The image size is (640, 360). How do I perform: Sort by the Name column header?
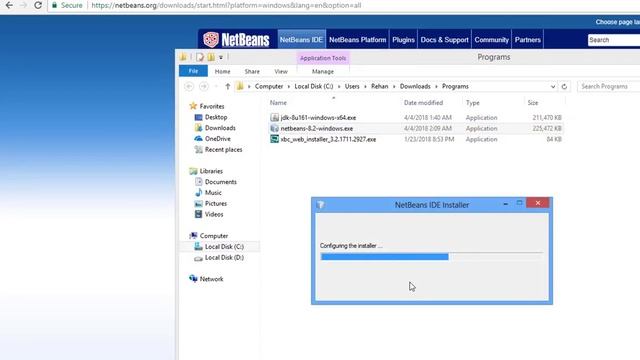(x=278, y=103)
